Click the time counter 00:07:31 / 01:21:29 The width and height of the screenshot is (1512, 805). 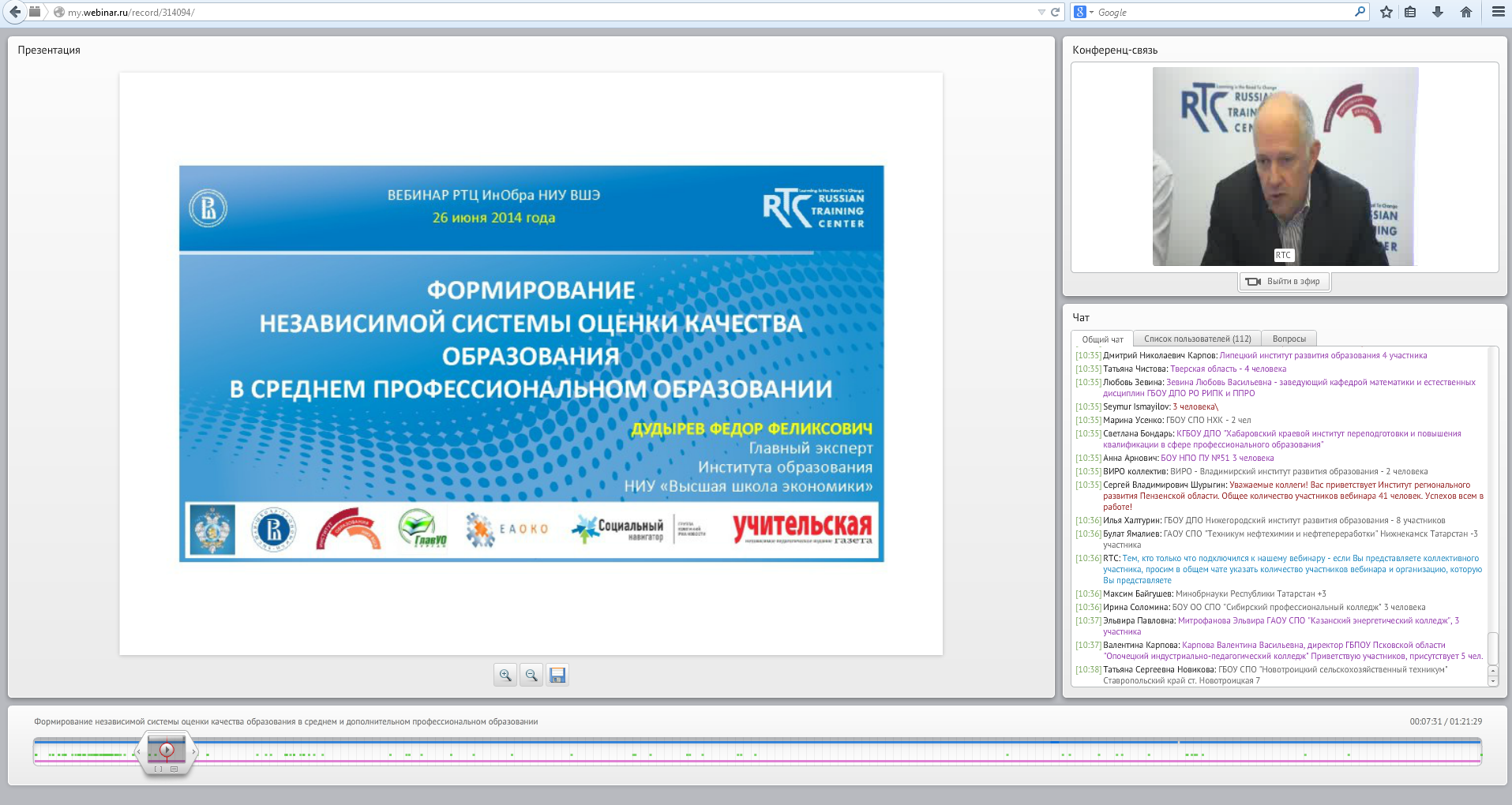pos(1446,722)
